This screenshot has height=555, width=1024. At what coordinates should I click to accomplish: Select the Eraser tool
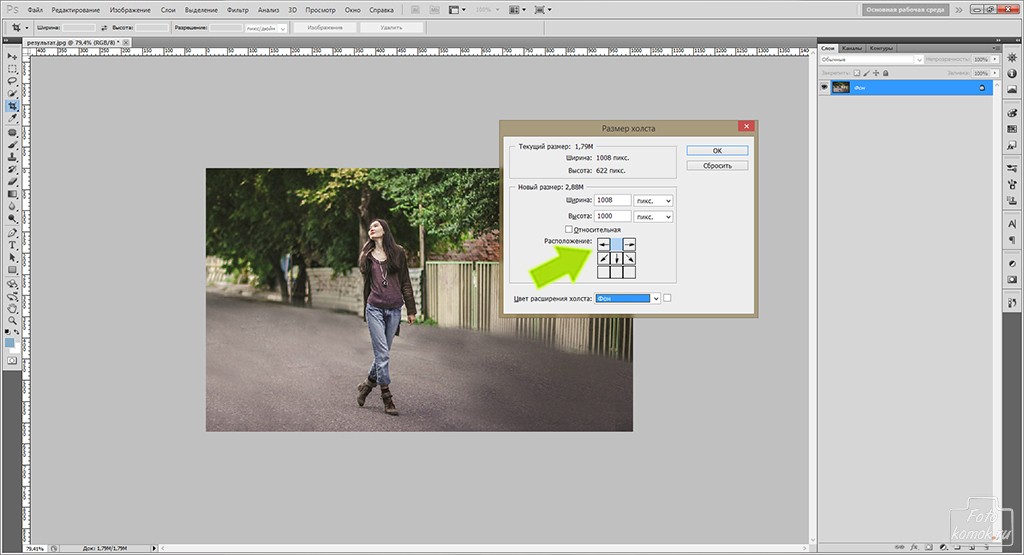12,182
